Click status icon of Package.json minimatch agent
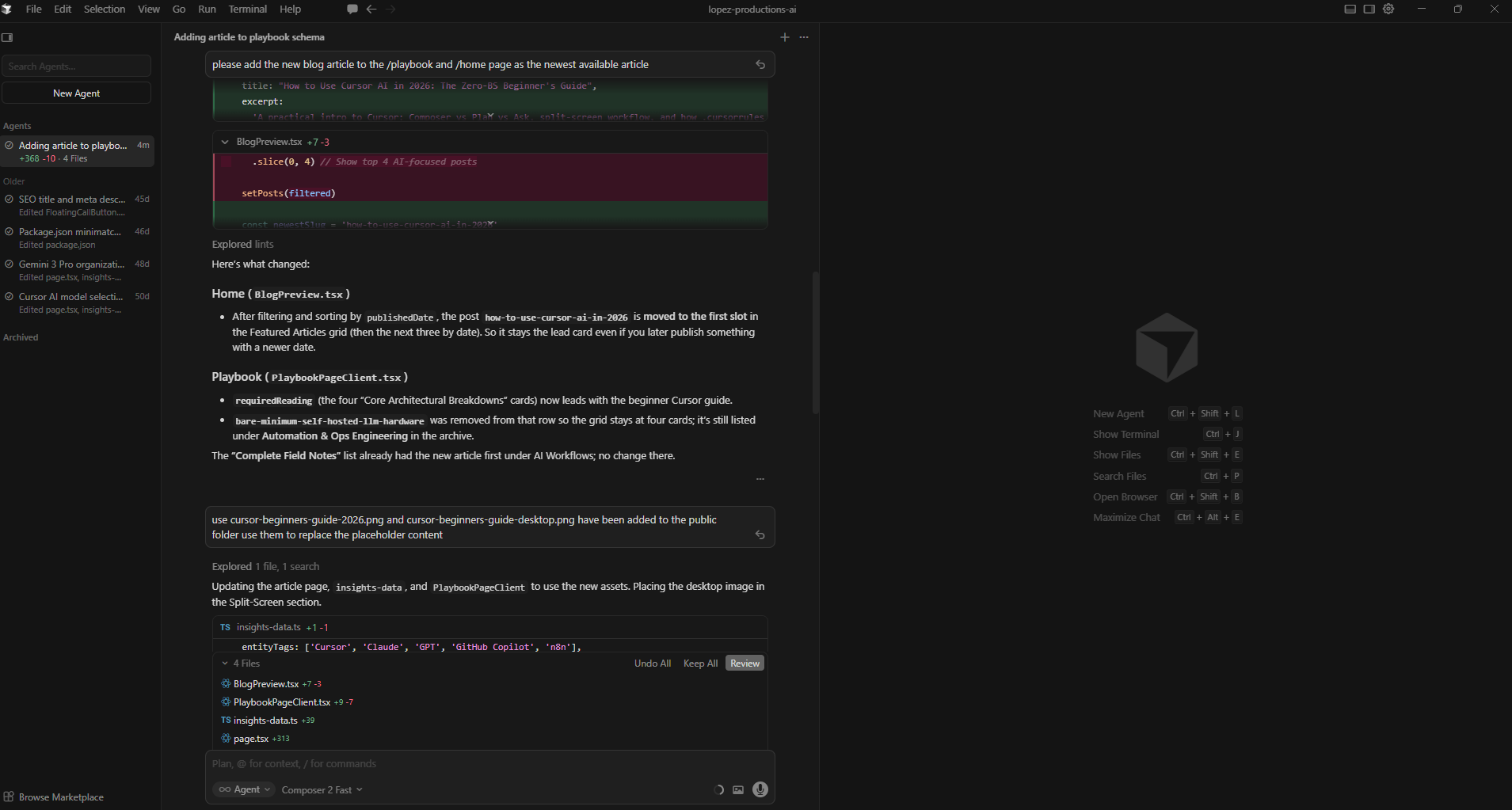This screenshot has height=810, width=1512. coord(9,232)
